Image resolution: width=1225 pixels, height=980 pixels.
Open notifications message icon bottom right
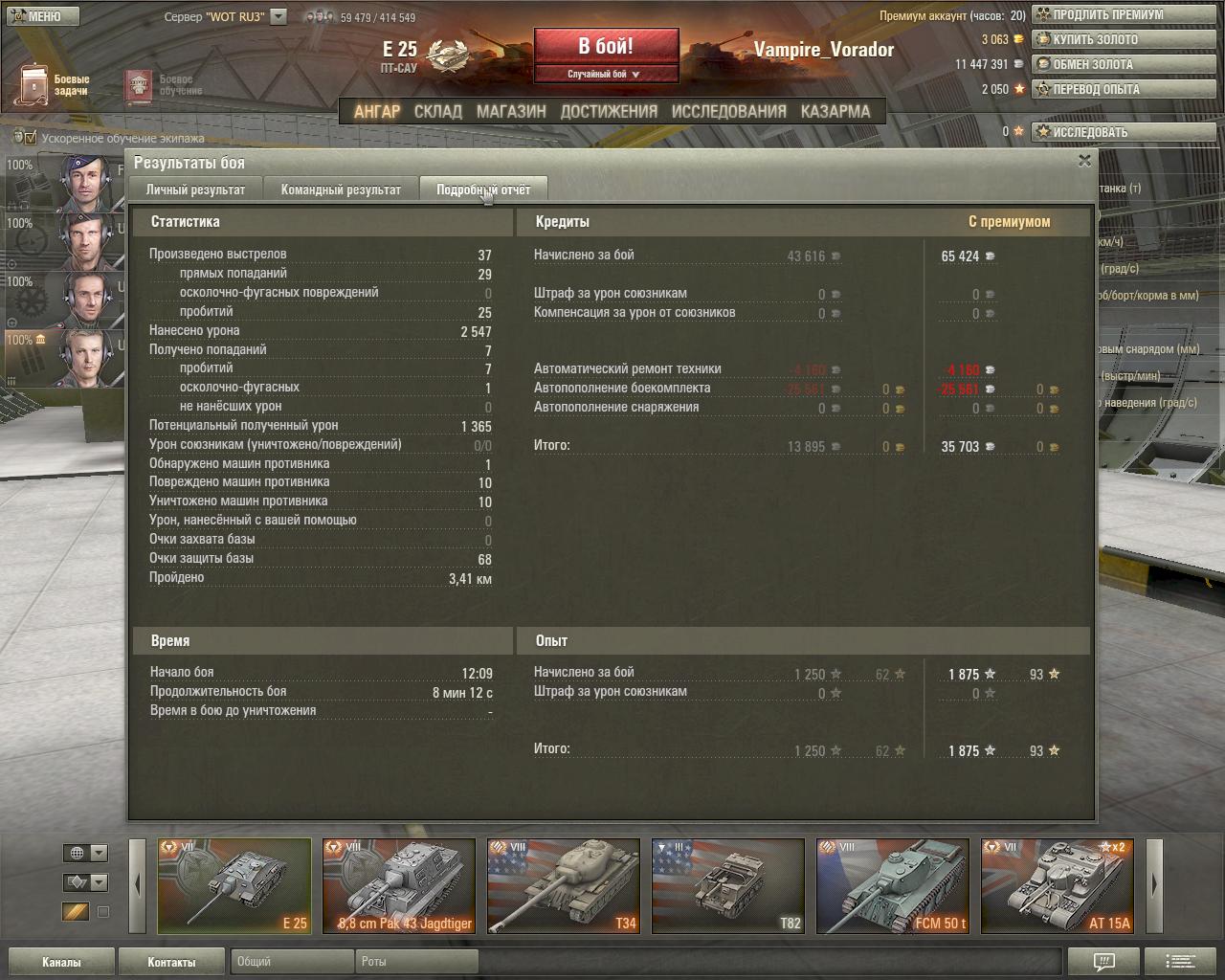pyautogui.click(x=1103, y=962)
